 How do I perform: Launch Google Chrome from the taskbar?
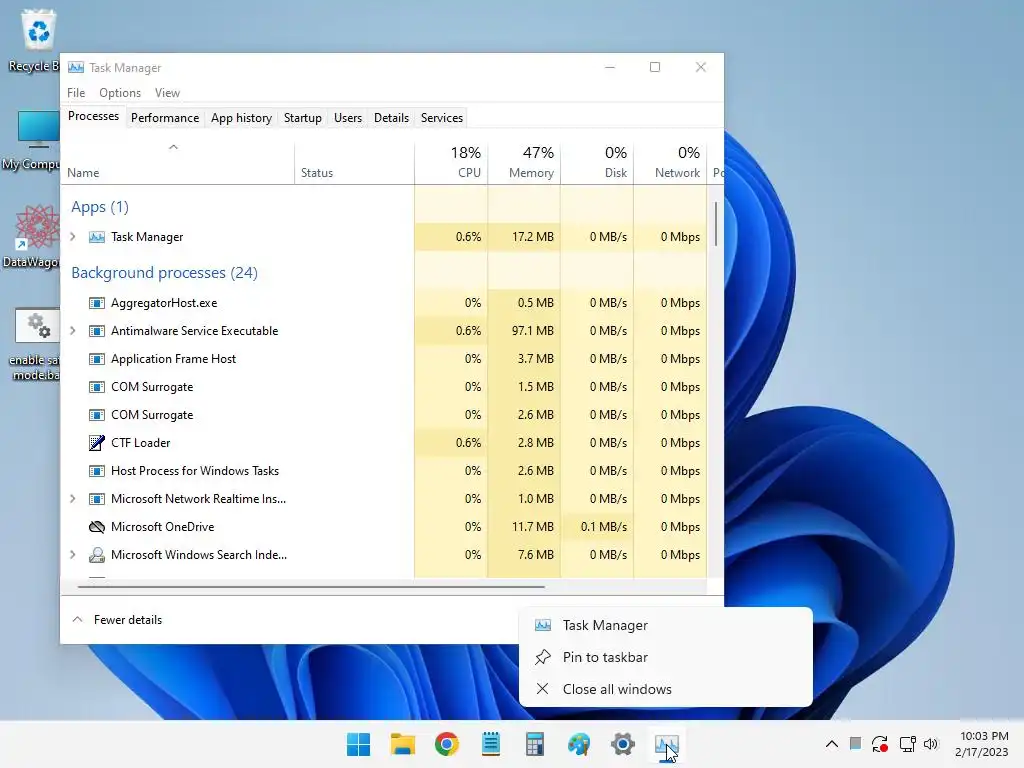click(447, 744)
